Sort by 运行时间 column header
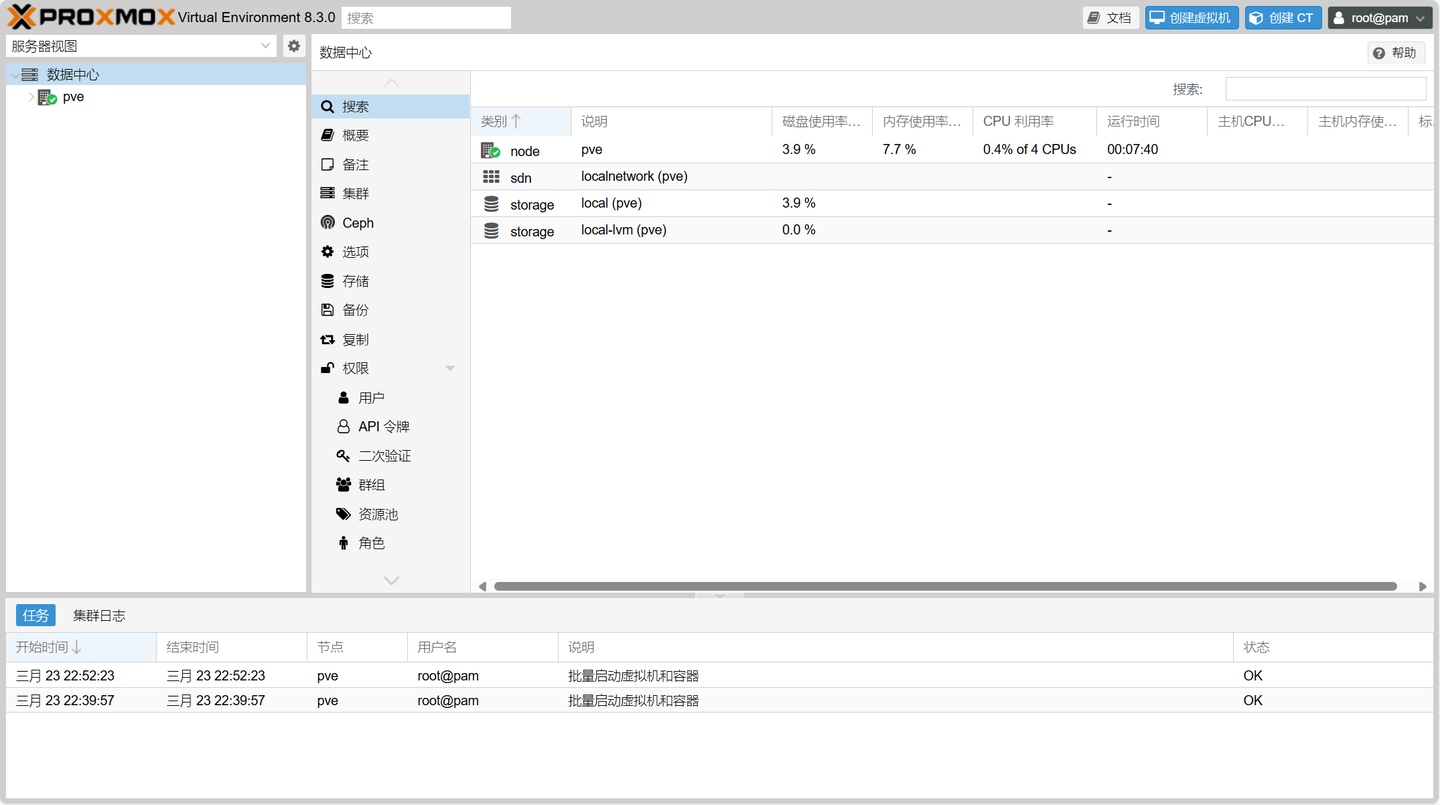The width and height of the screenshot is (1440, 805). (1152, 121)
